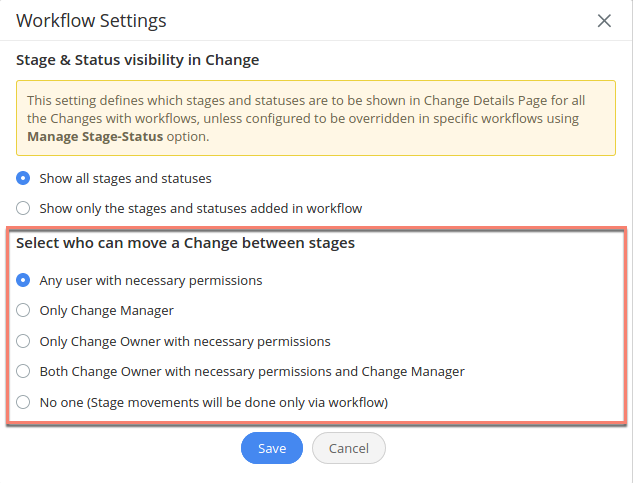Click the 'Select who can move a Change' heading

186,243
